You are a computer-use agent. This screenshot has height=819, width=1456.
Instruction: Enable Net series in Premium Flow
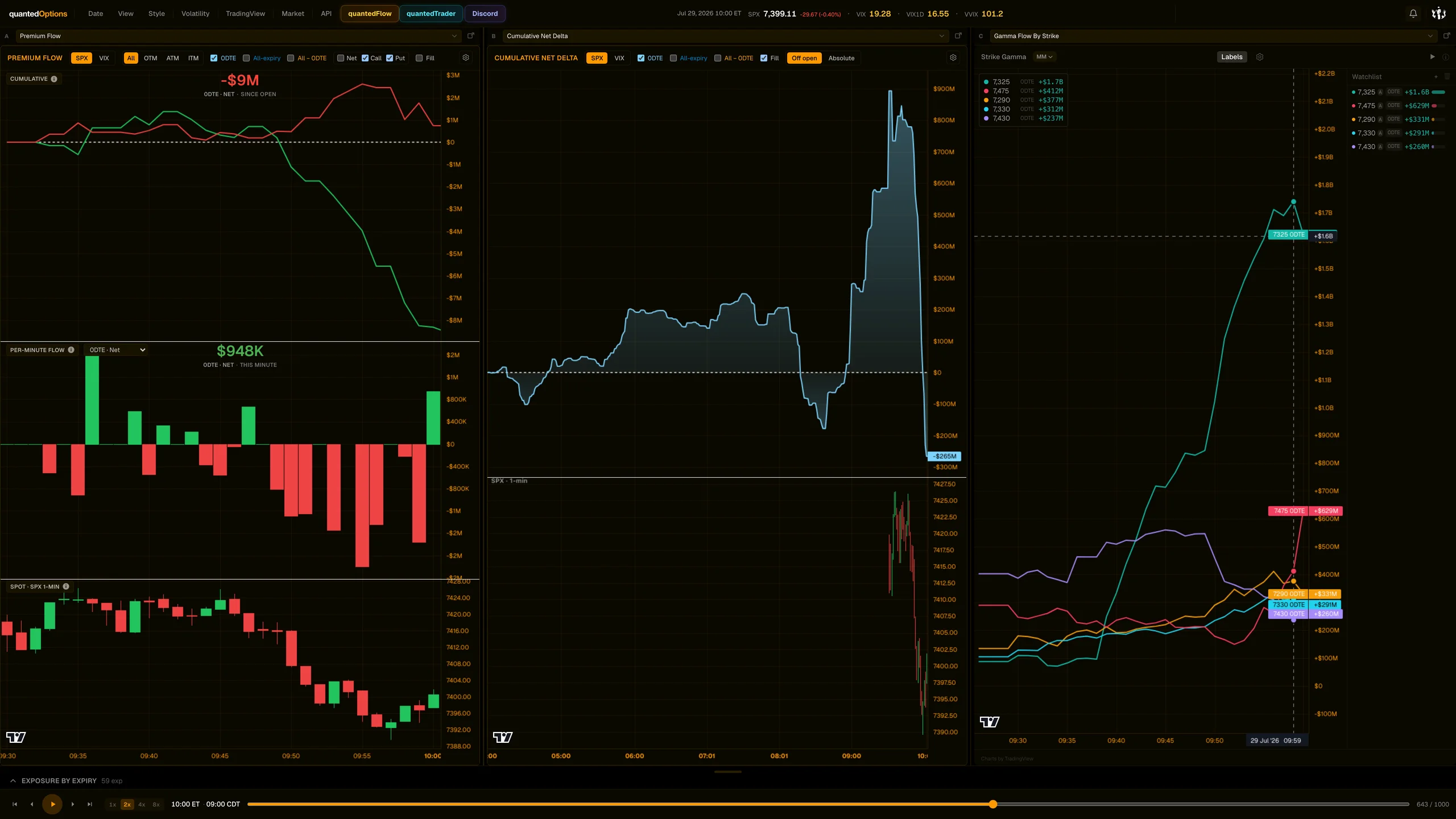point(341,58)
